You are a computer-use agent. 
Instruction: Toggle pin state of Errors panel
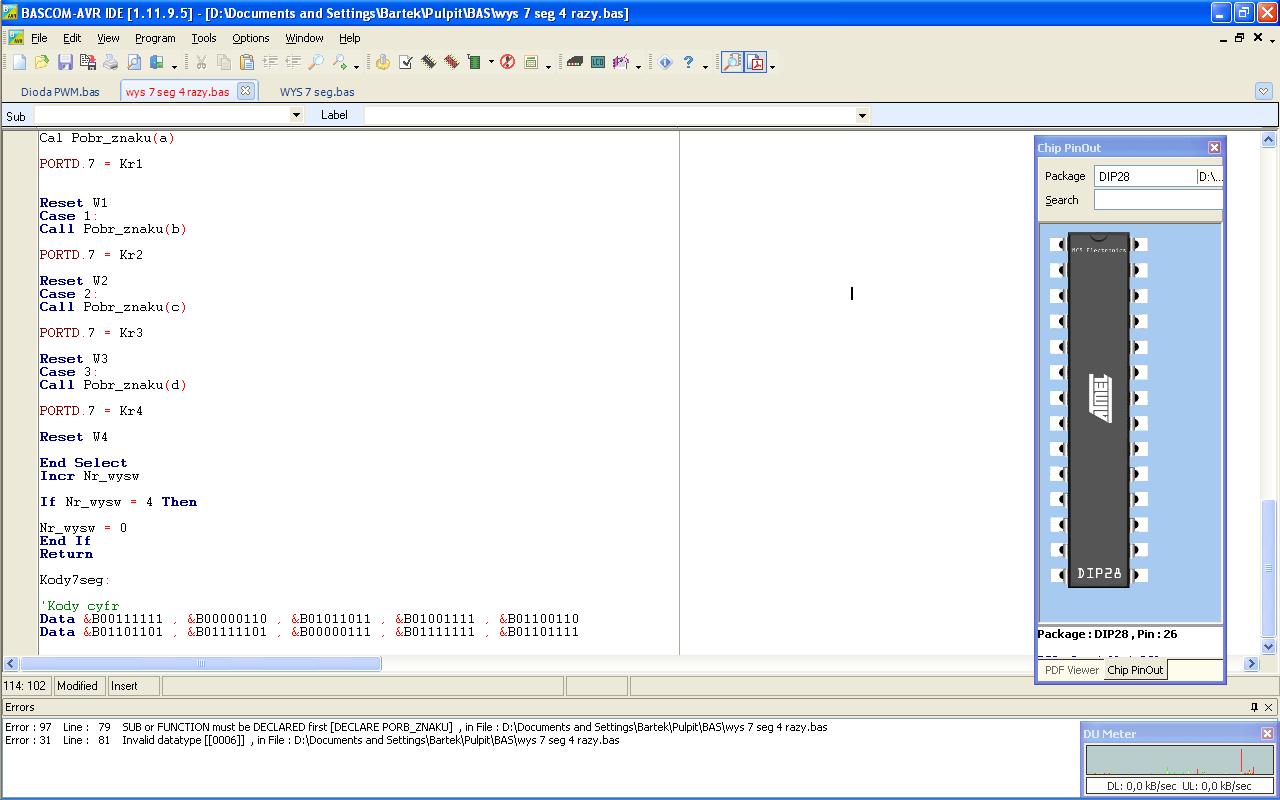point(1254,707)
